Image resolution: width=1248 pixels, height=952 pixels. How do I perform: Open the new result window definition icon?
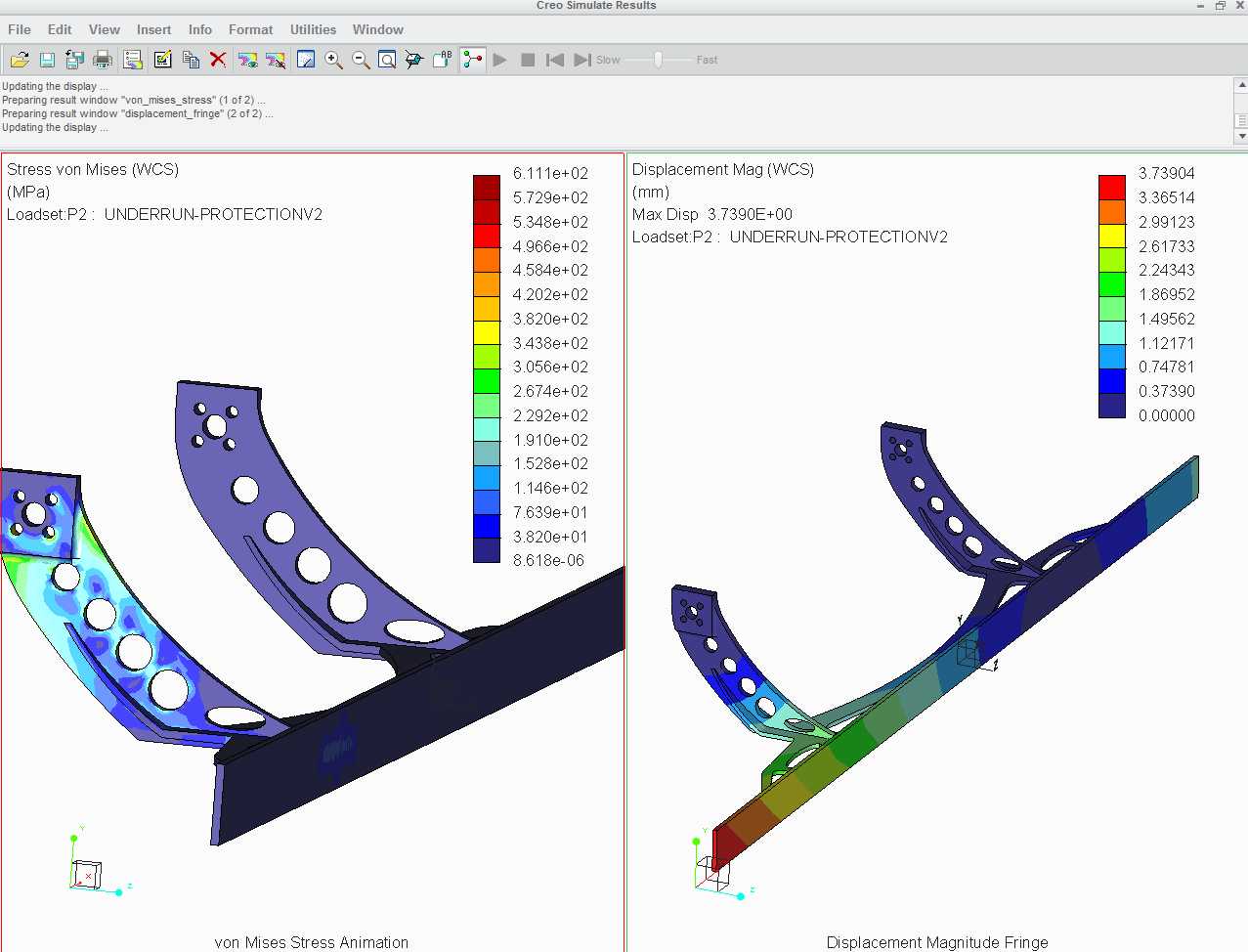click(x=133, y=60)
